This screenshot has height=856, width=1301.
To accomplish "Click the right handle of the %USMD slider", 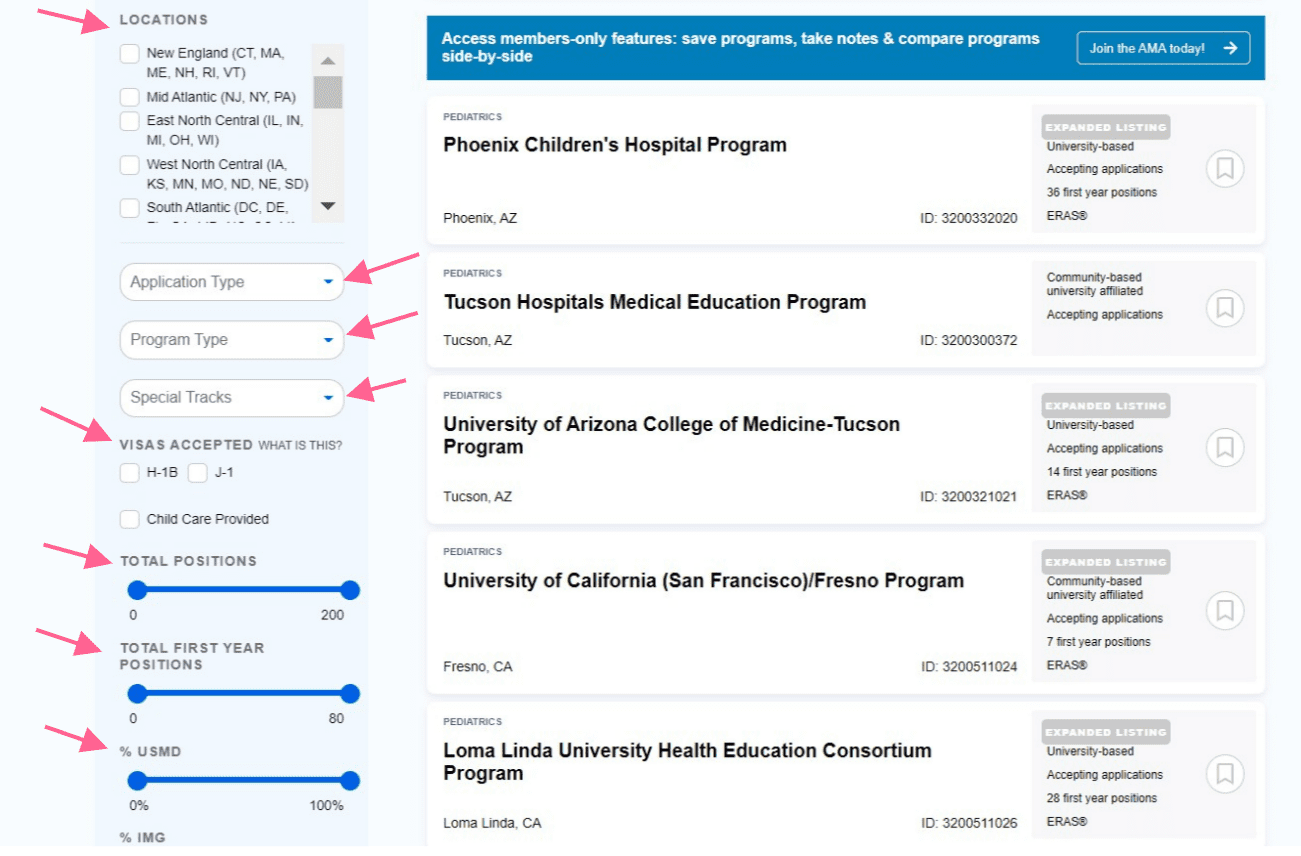I will click(349, 781).
